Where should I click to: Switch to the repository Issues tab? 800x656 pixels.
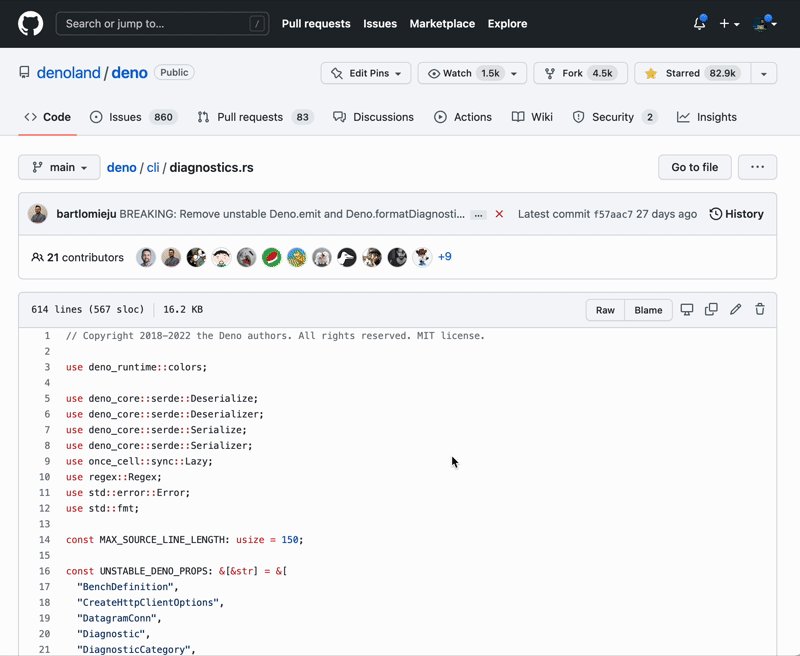[x=133, y=117]
